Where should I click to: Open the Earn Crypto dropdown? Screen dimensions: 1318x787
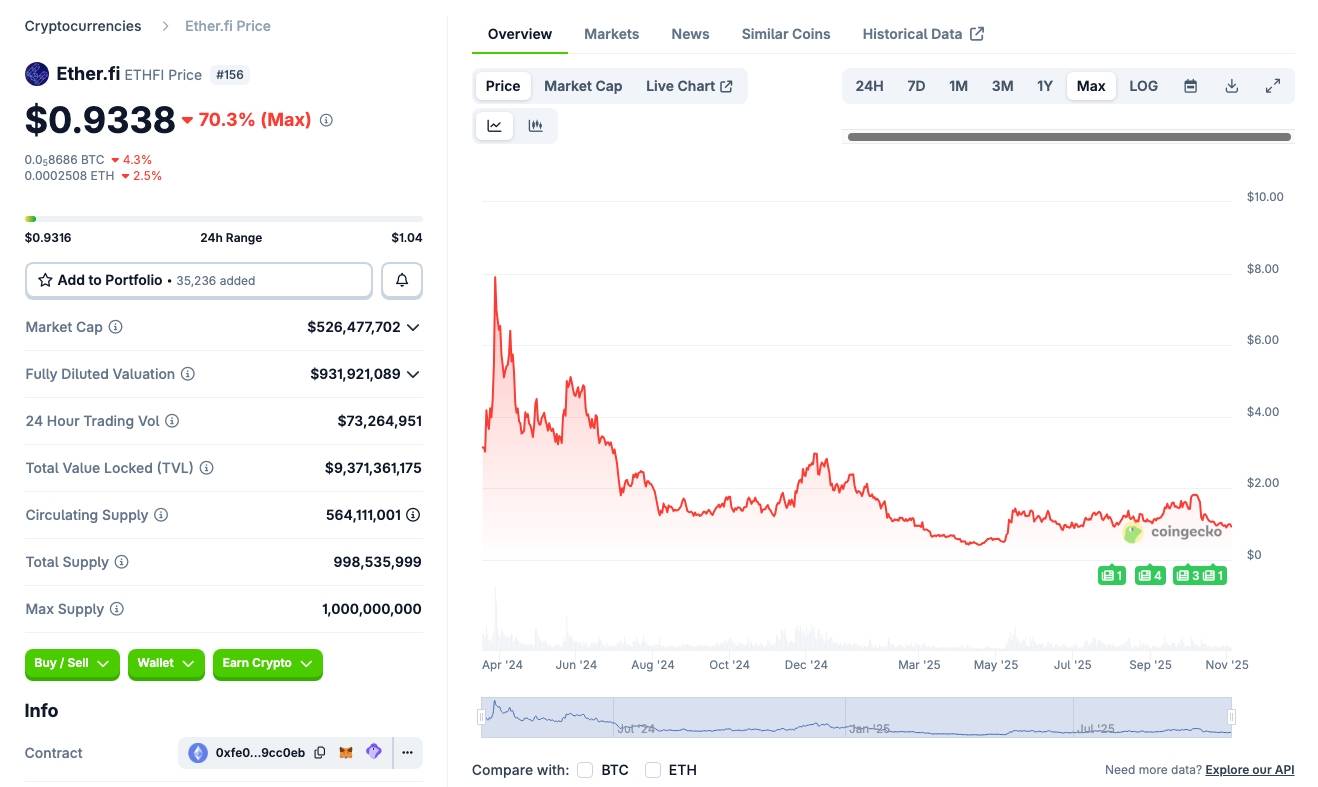click(267, 664)
